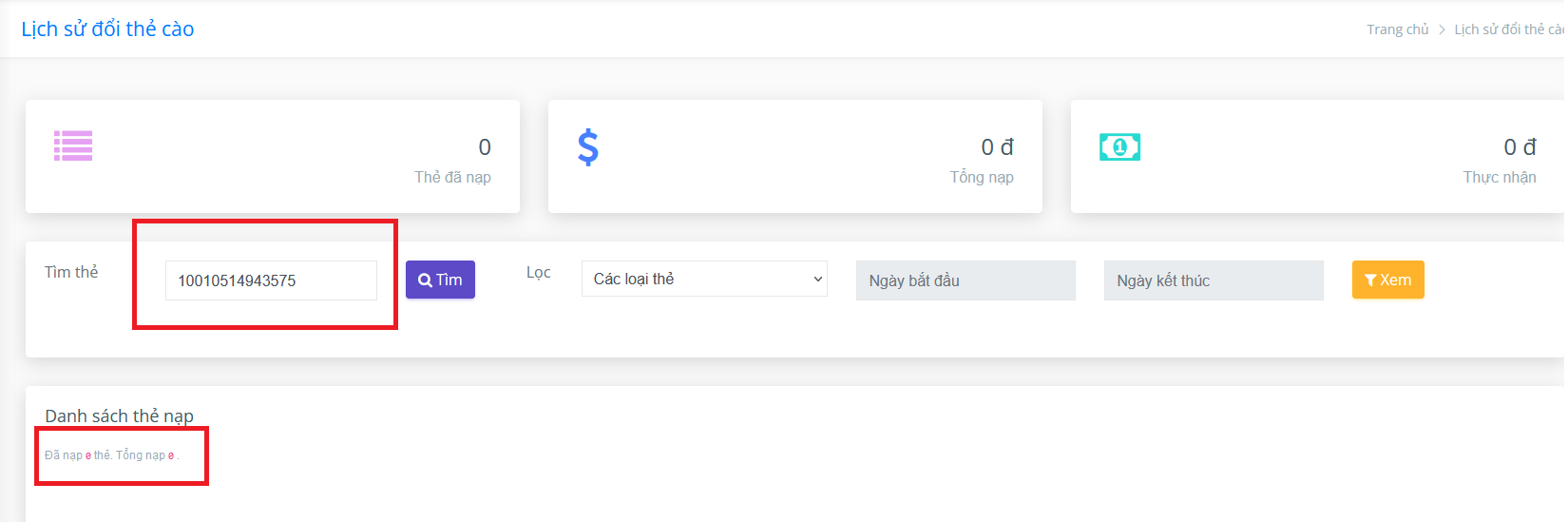The width and height of the screenshot is (1568, 522).
Task: Focus the card search input field
Action: 271,280
